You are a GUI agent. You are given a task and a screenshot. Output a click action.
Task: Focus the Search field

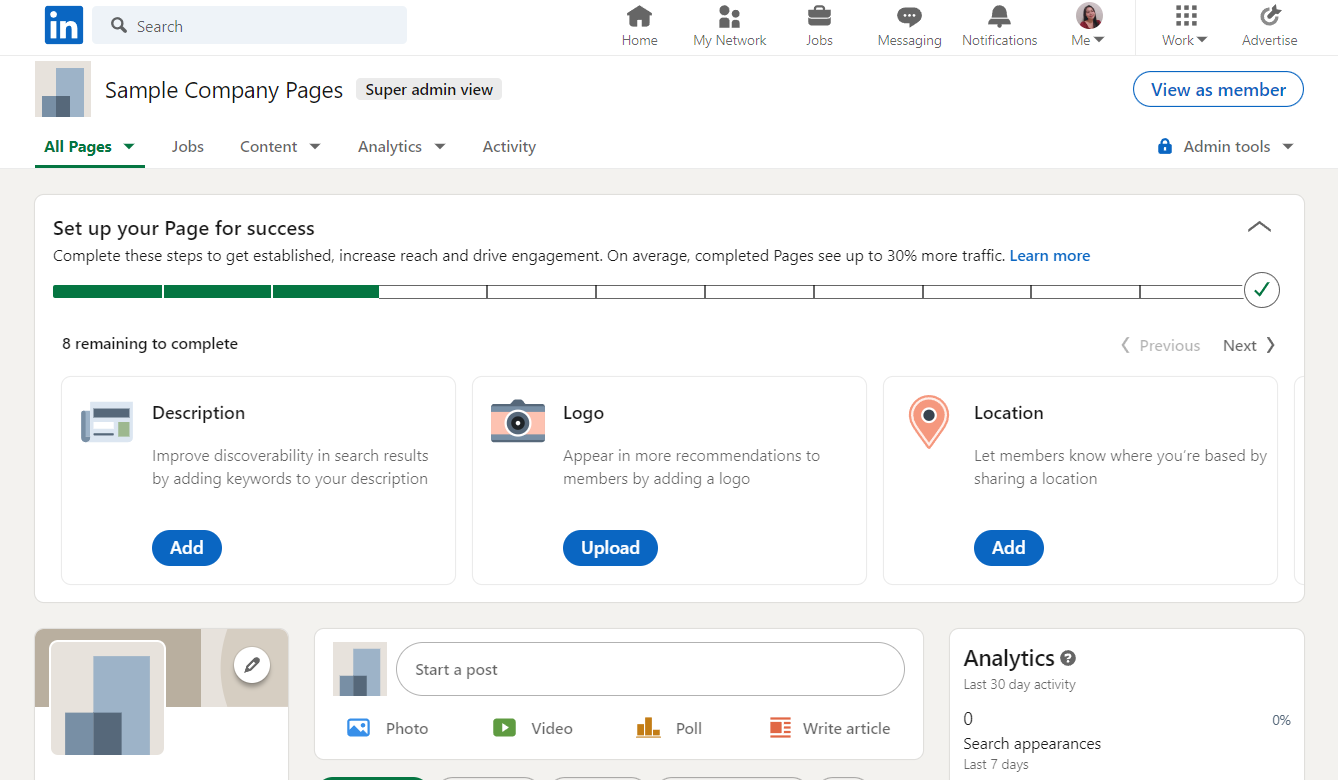[x=249, y=25]
